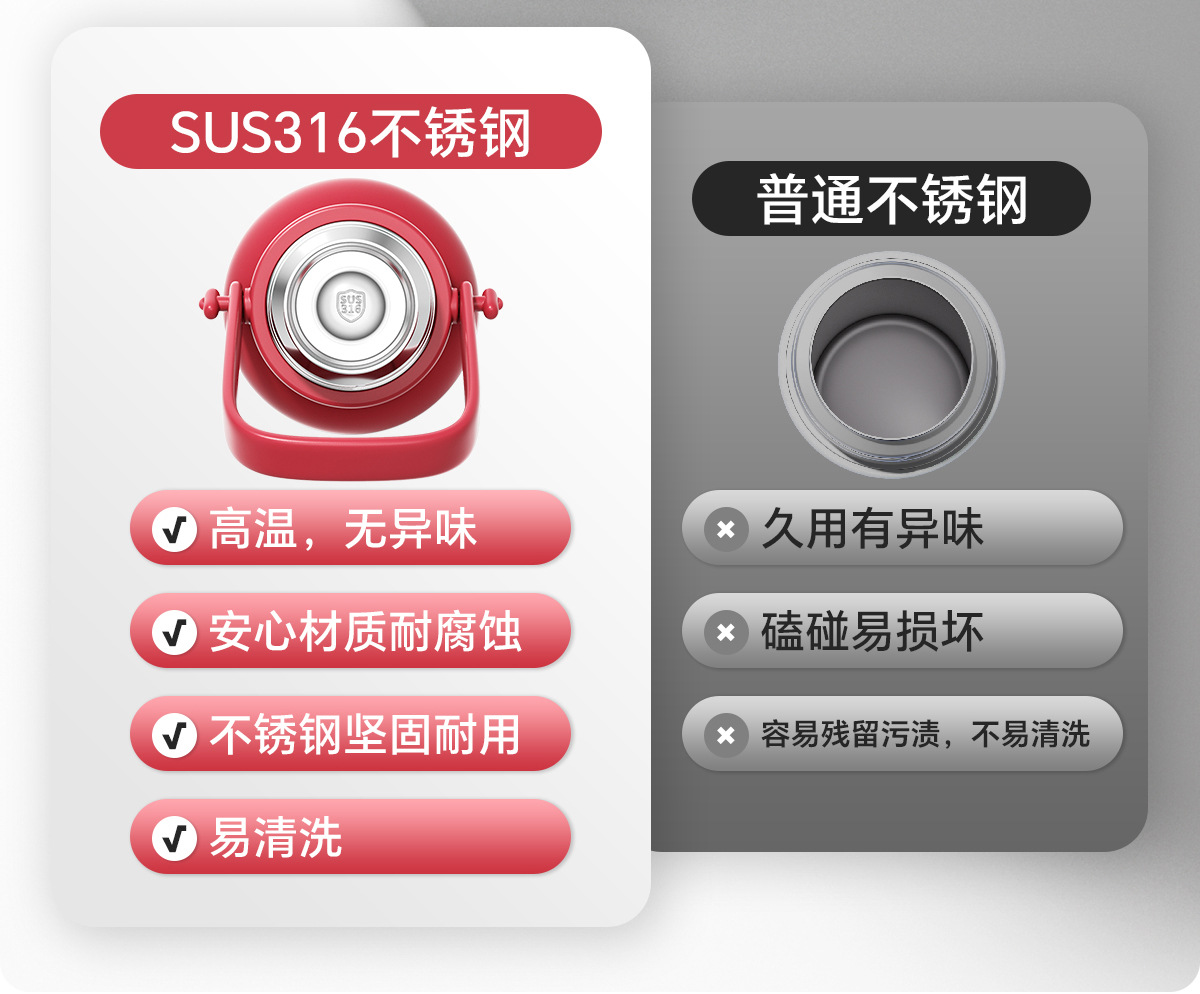Click the red thermos product image
This screenshot has width=1200, height=994.
[x=350, y=331]
